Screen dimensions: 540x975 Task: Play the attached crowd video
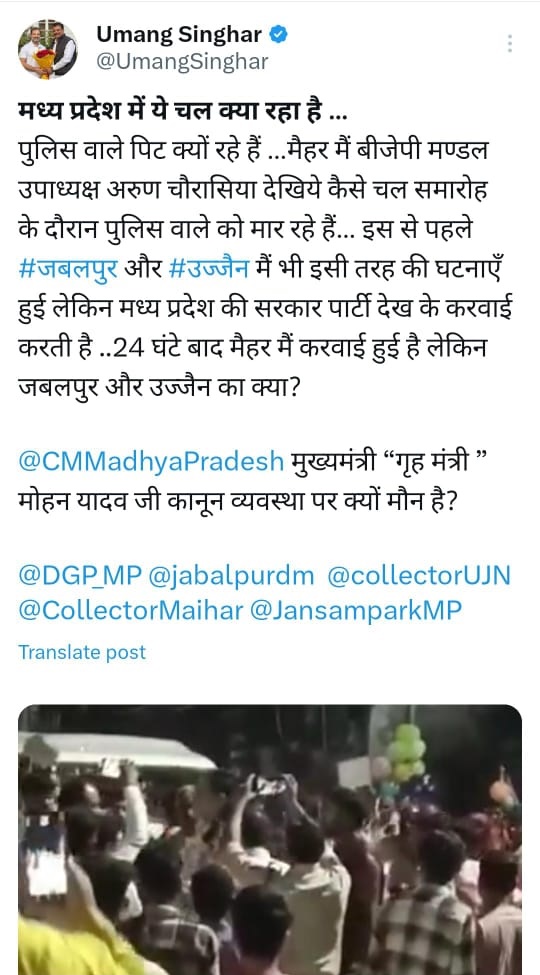[270, 839]
